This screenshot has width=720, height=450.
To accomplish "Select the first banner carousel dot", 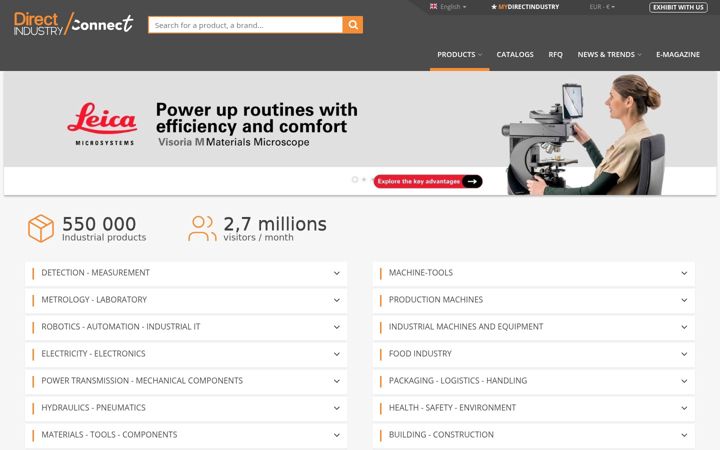I will click(x=354, y=180).
